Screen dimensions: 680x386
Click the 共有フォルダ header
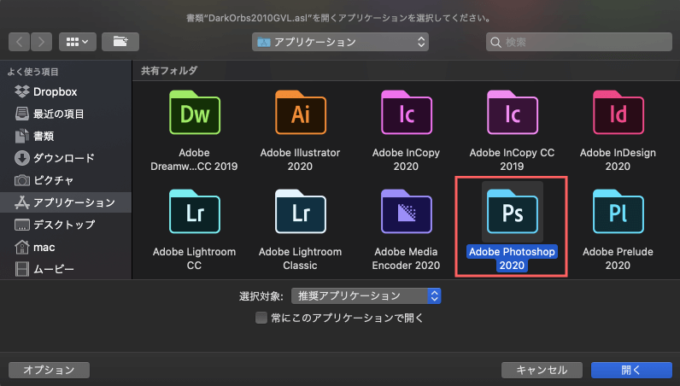pos(169,71)
